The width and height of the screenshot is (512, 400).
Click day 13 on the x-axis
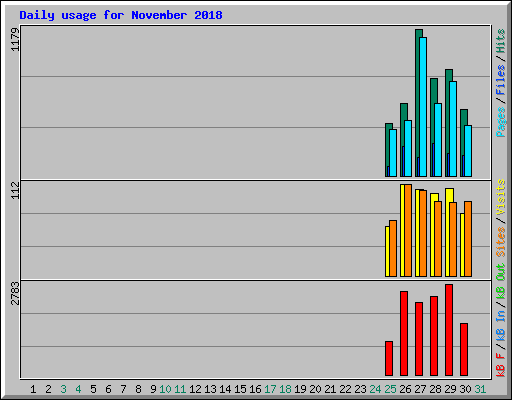(x=210, y=389)
